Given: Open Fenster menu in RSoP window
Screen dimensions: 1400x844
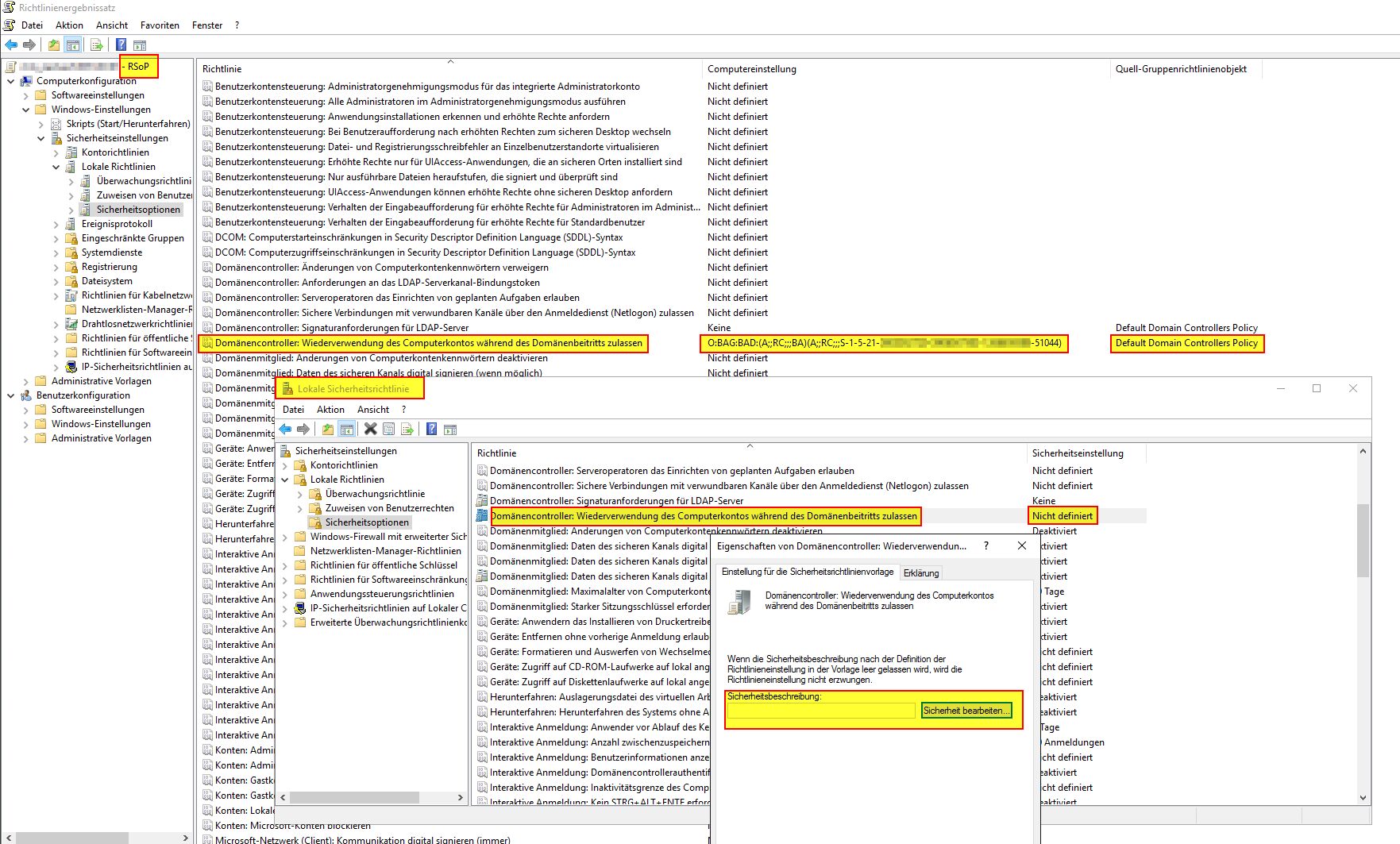Looking at the screenshot, I should 207,25.
